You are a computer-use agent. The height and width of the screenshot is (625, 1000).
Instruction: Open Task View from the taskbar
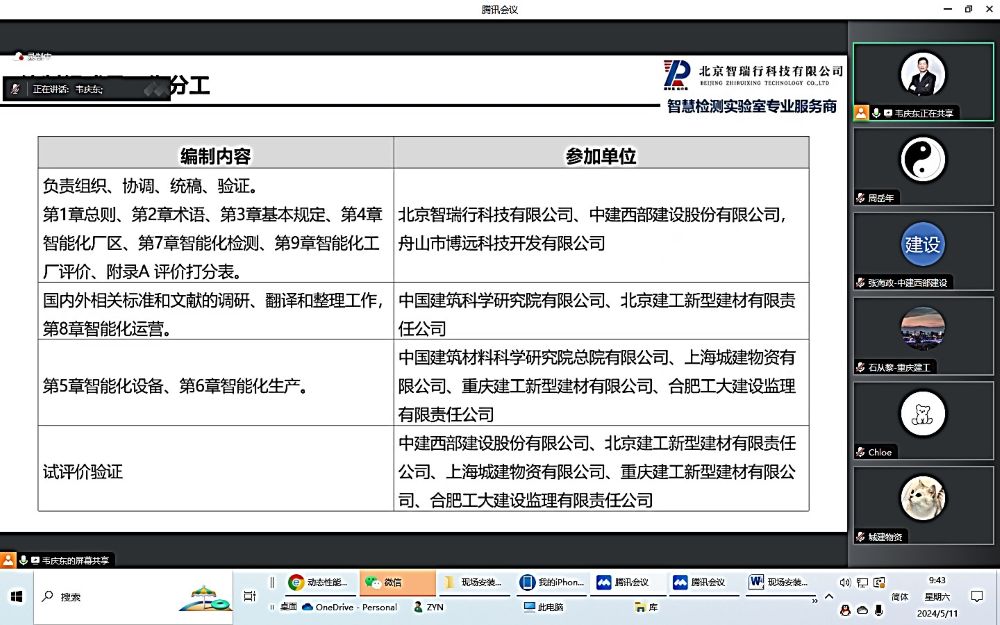249,596
